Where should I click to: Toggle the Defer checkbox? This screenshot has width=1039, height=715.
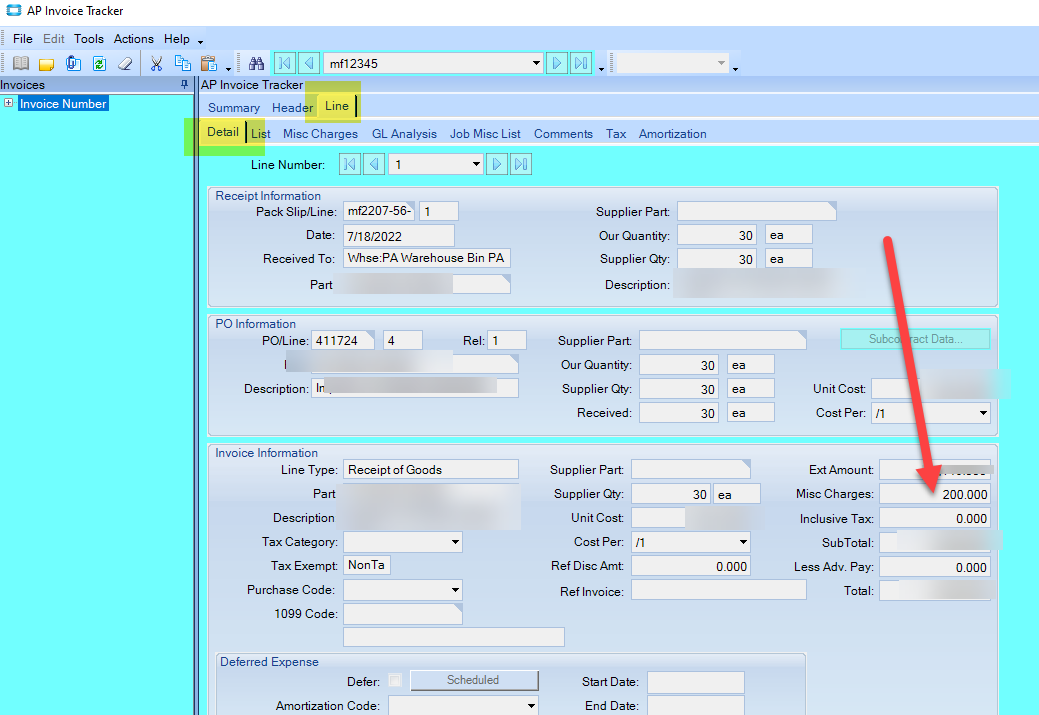click(x=395, y=681)
